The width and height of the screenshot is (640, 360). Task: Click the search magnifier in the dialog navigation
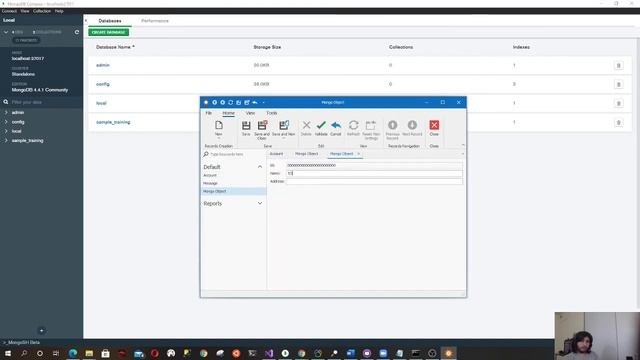(206, 154)
